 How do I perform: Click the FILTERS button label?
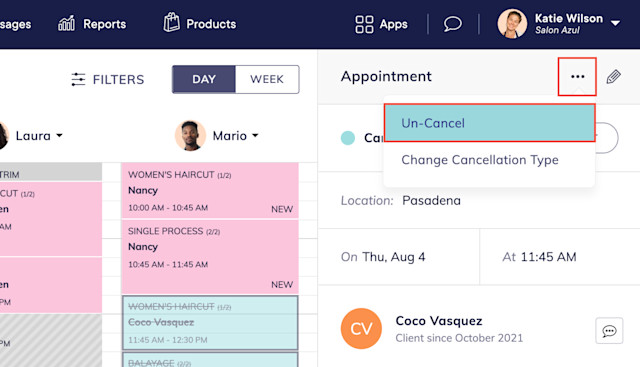(x=118, y=79)
